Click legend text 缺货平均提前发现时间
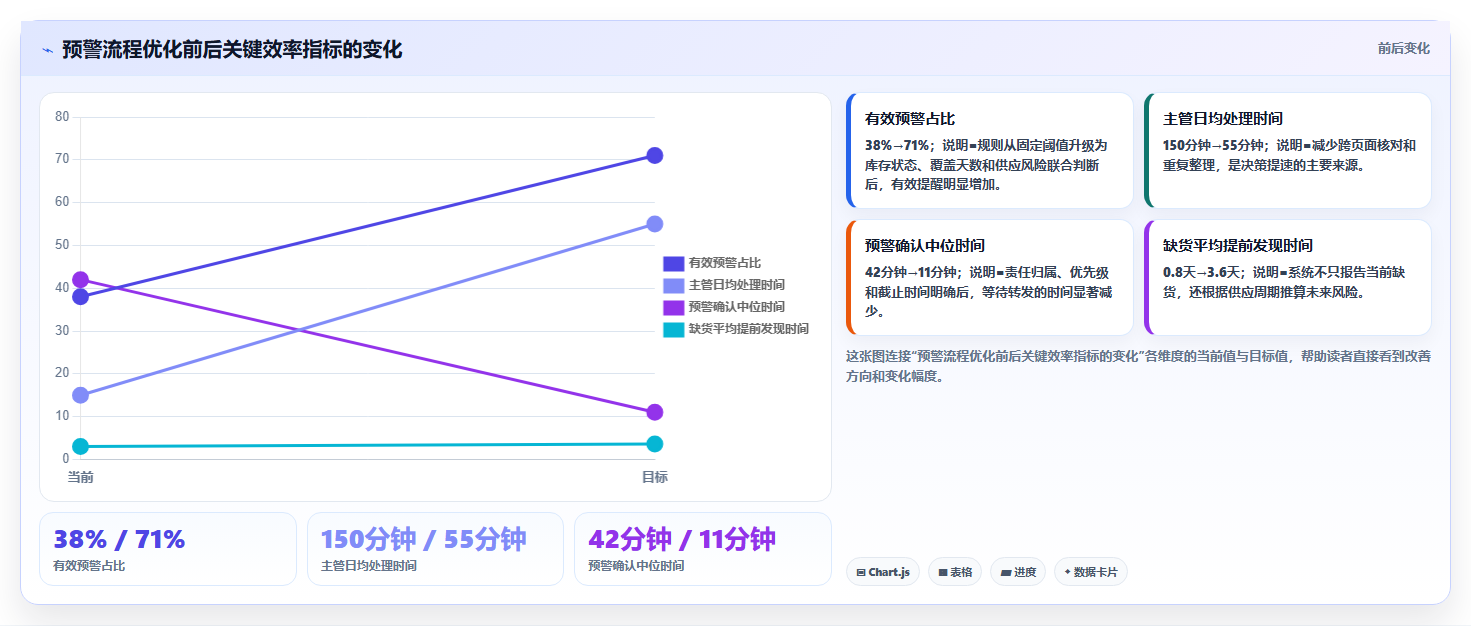 point(749,329)
